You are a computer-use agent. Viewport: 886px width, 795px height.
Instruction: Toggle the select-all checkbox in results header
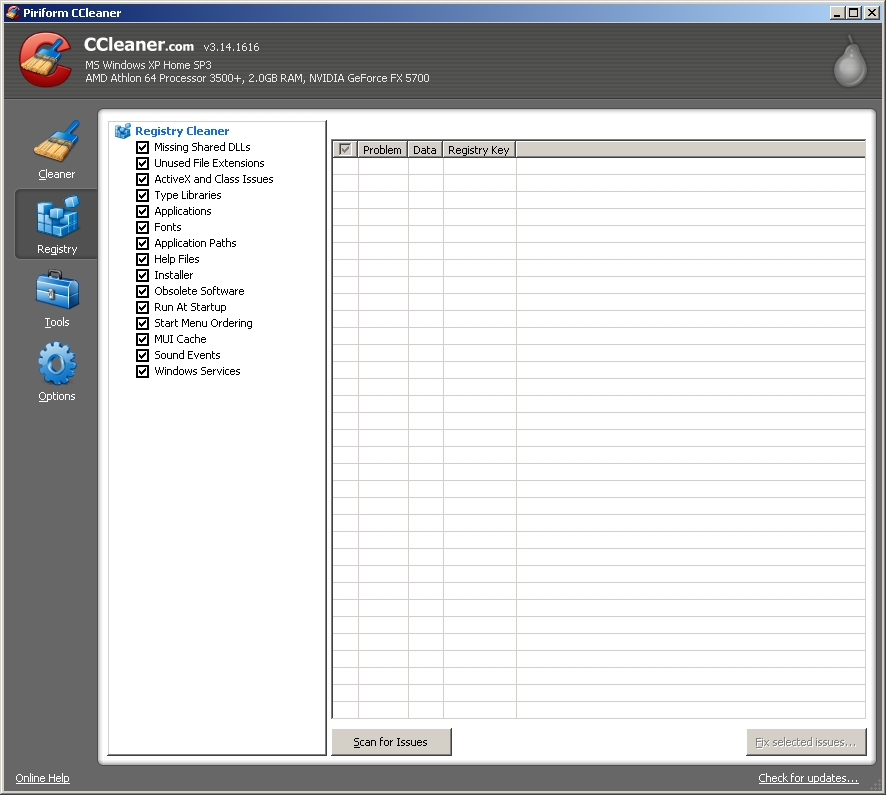[343, 148]
